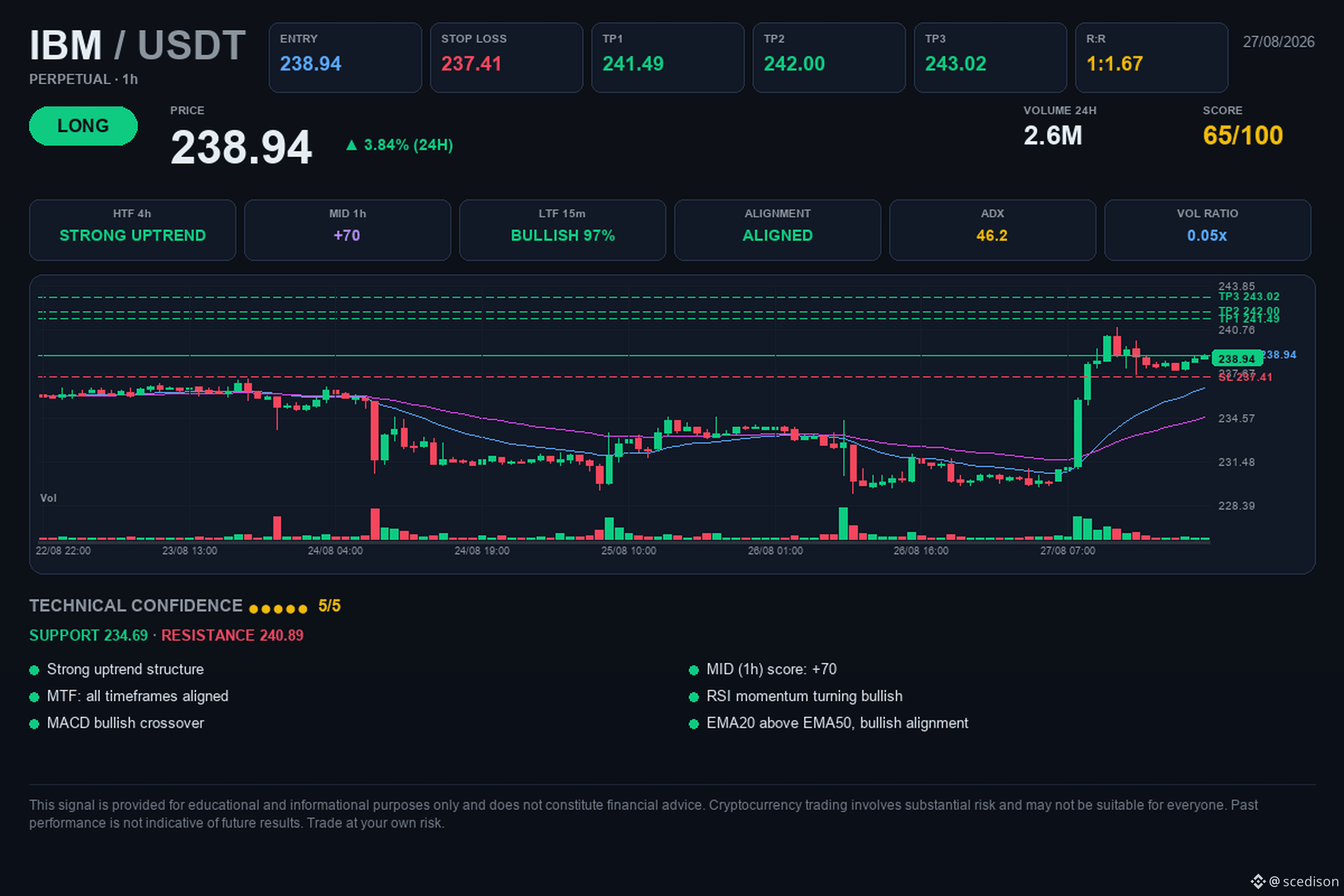Select the 231.48 price axis label
Viewport: 1344px width, 896px height.
[x=1236, y=461]
